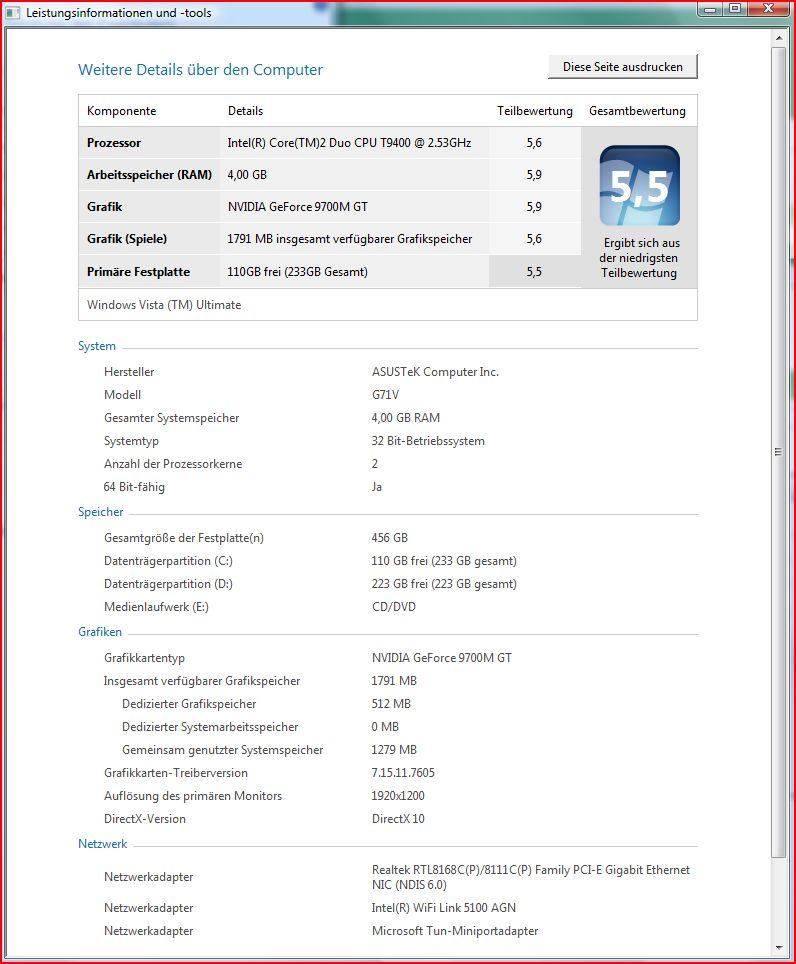
Task: Click the Diese Seite ausdrucken button
Action: 623,66
